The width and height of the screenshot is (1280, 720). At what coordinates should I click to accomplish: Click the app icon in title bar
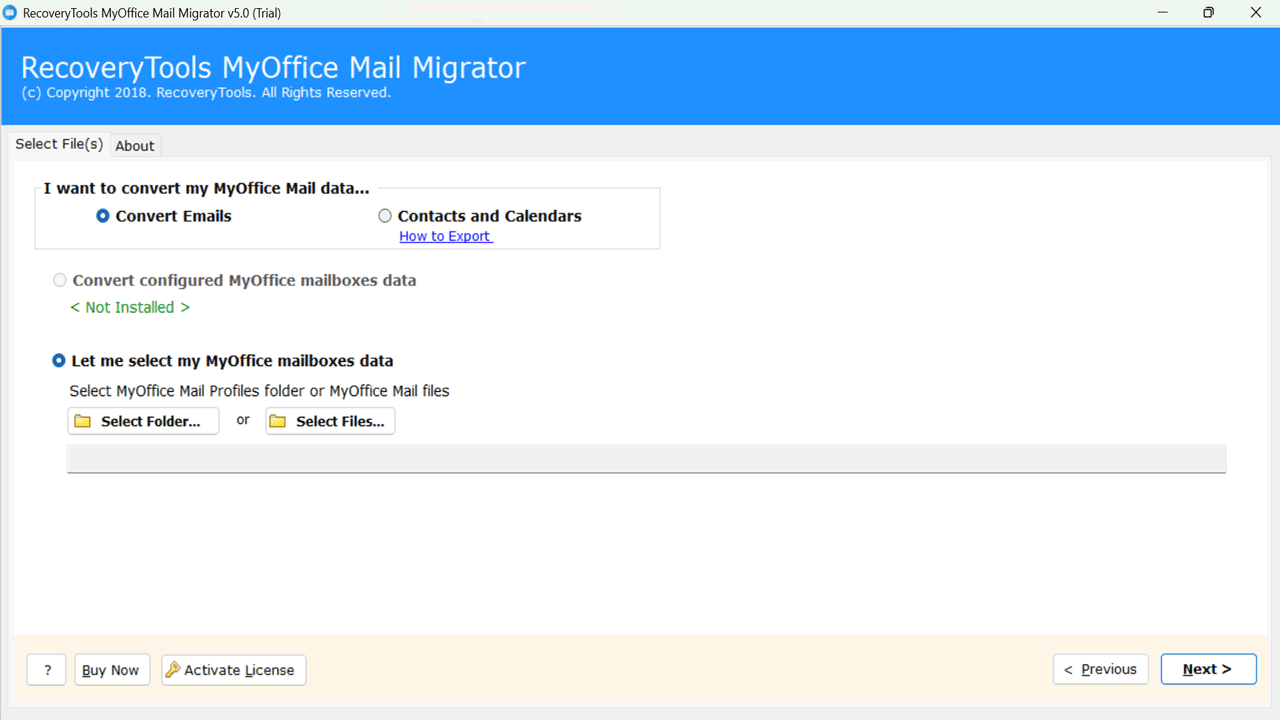[x=11, y=13]
